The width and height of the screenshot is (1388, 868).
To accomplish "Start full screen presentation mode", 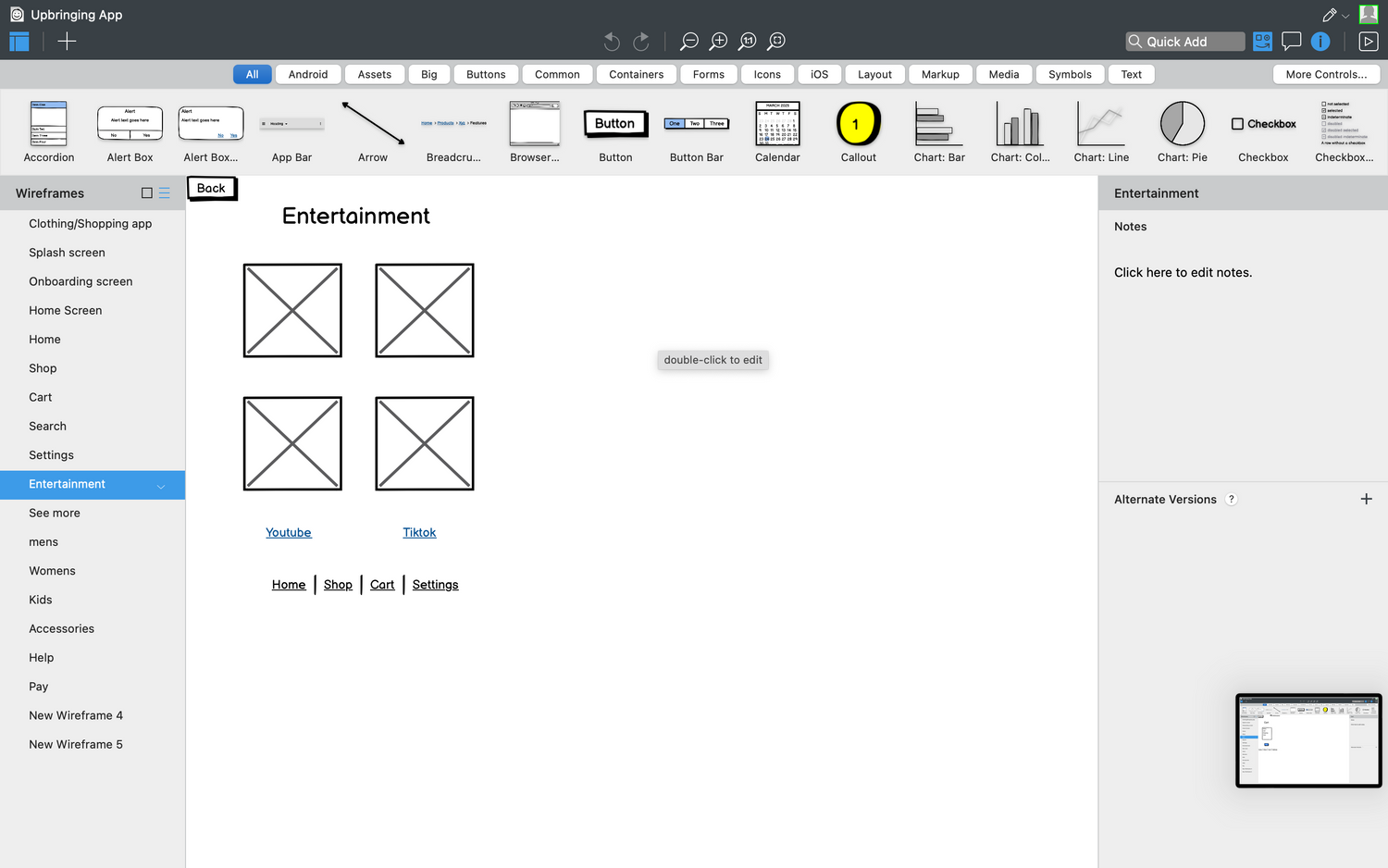I will (x=1369, y=41).
